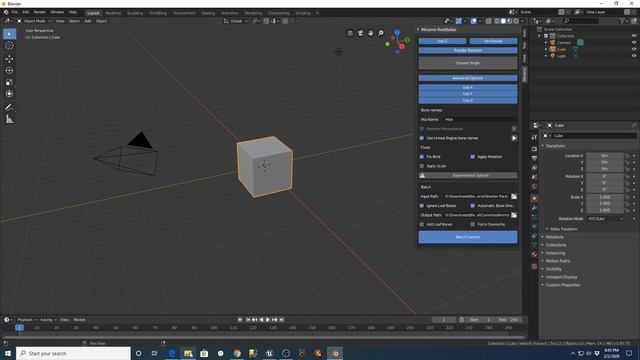Jump to the timeline start frame
The width and height of the screenshot is (640, 360).
(x=248, y=320)
